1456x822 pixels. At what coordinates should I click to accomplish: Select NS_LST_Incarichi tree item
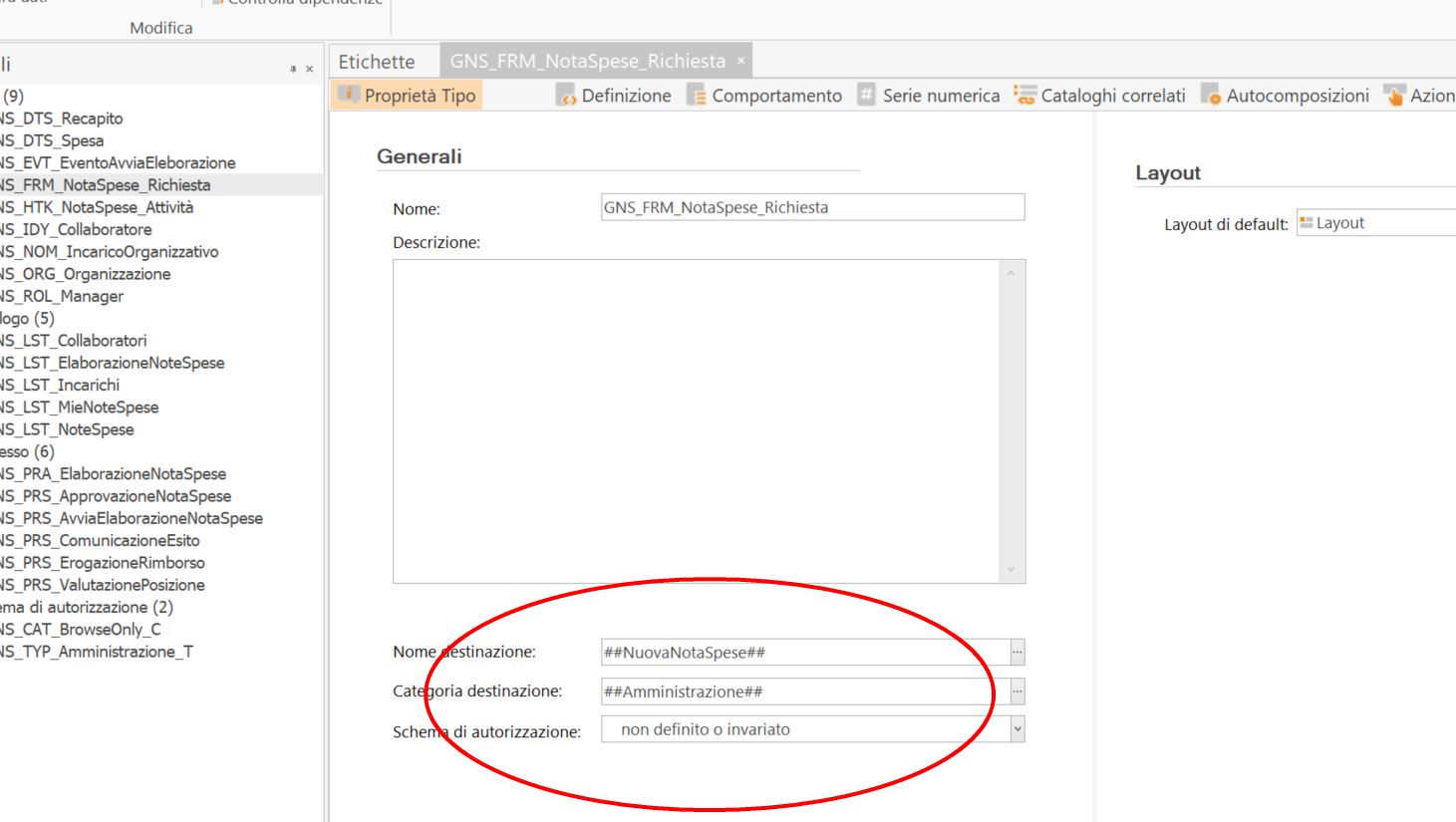pyautogui.click(x=60, y=385)
